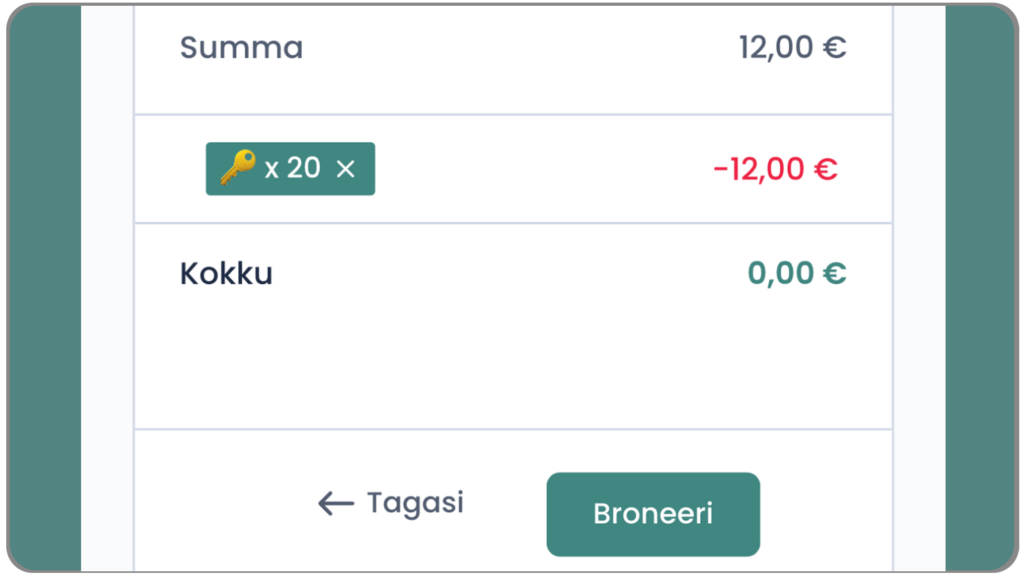Click the divider line above the Tagasi row
This screenshot has height=576, width=1024.
pos(512,430)
